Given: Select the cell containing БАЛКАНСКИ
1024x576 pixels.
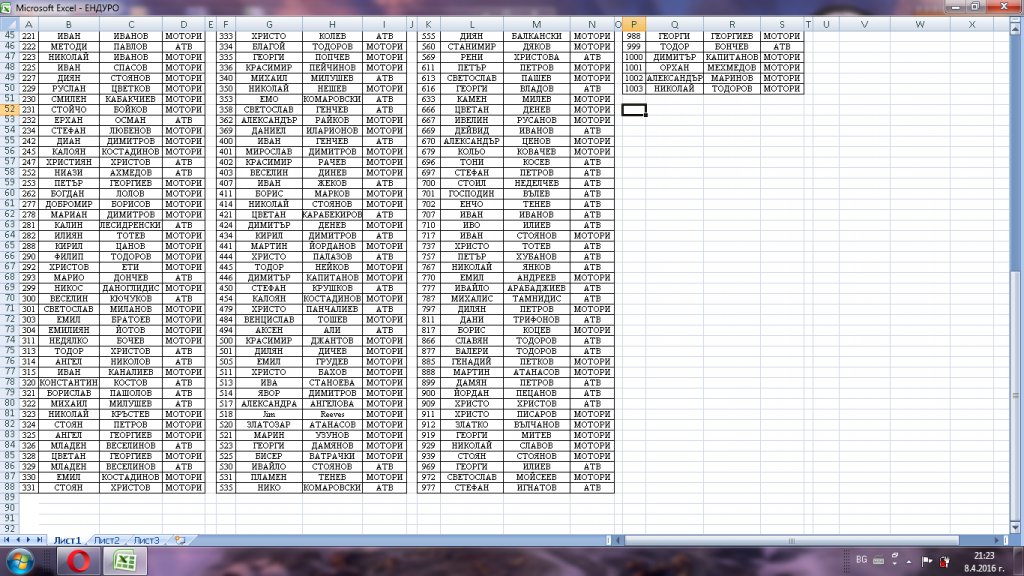Looking at the screenshot, I should pyautogui.click(x=537, y=36).
